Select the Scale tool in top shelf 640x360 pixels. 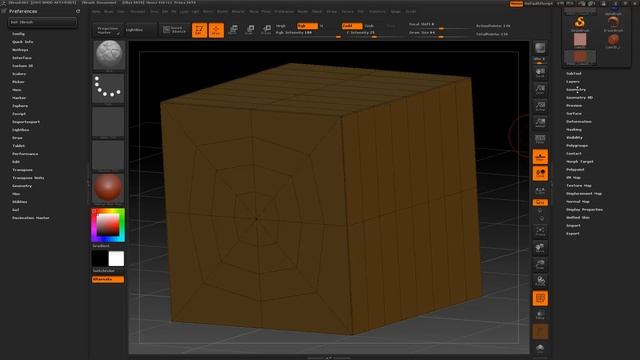click(250, 30)
